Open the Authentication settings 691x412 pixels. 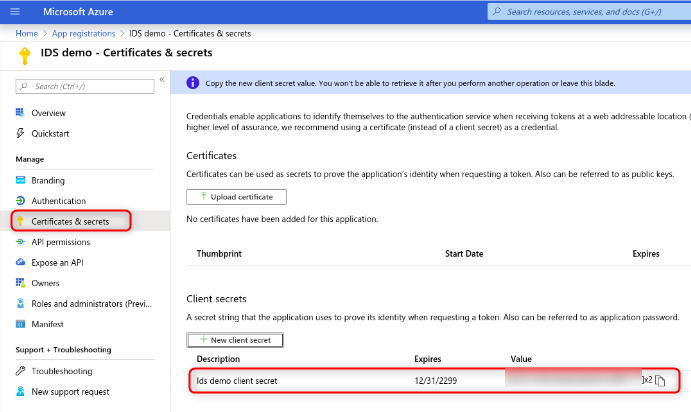coord(59,201)
